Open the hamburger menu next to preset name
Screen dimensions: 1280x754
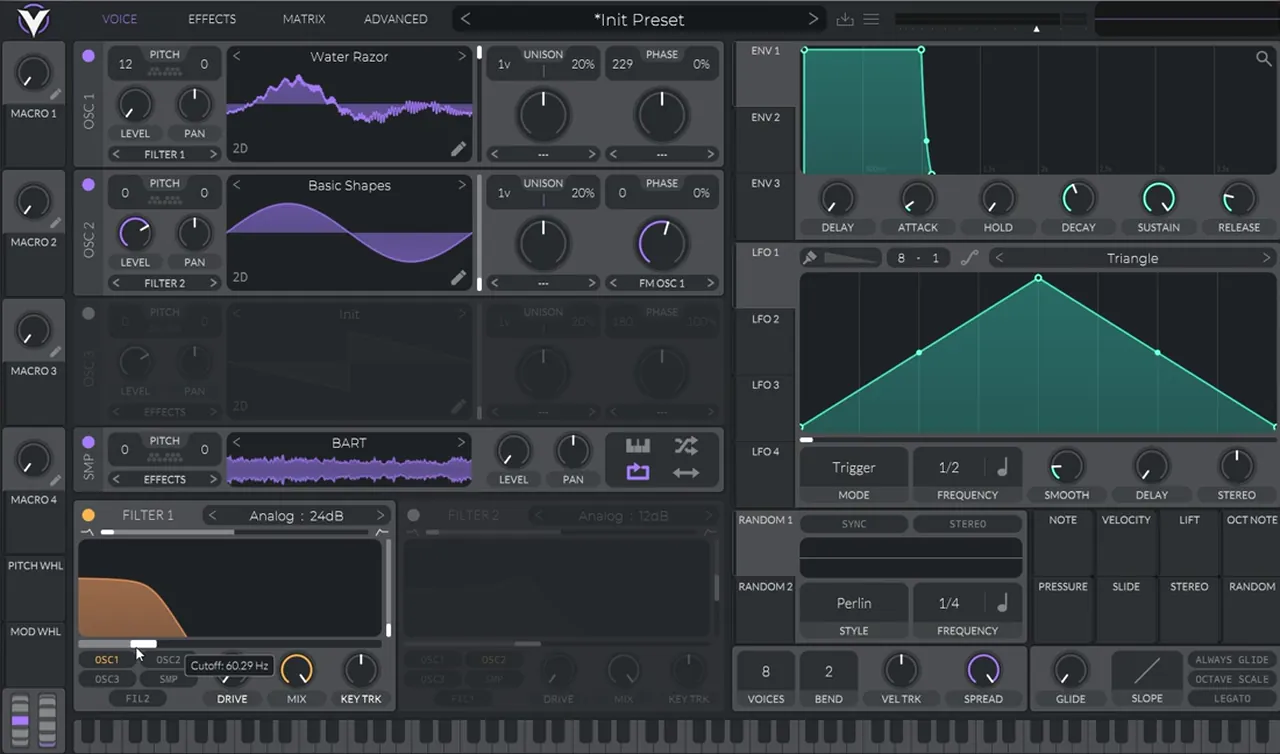[871, 19]
